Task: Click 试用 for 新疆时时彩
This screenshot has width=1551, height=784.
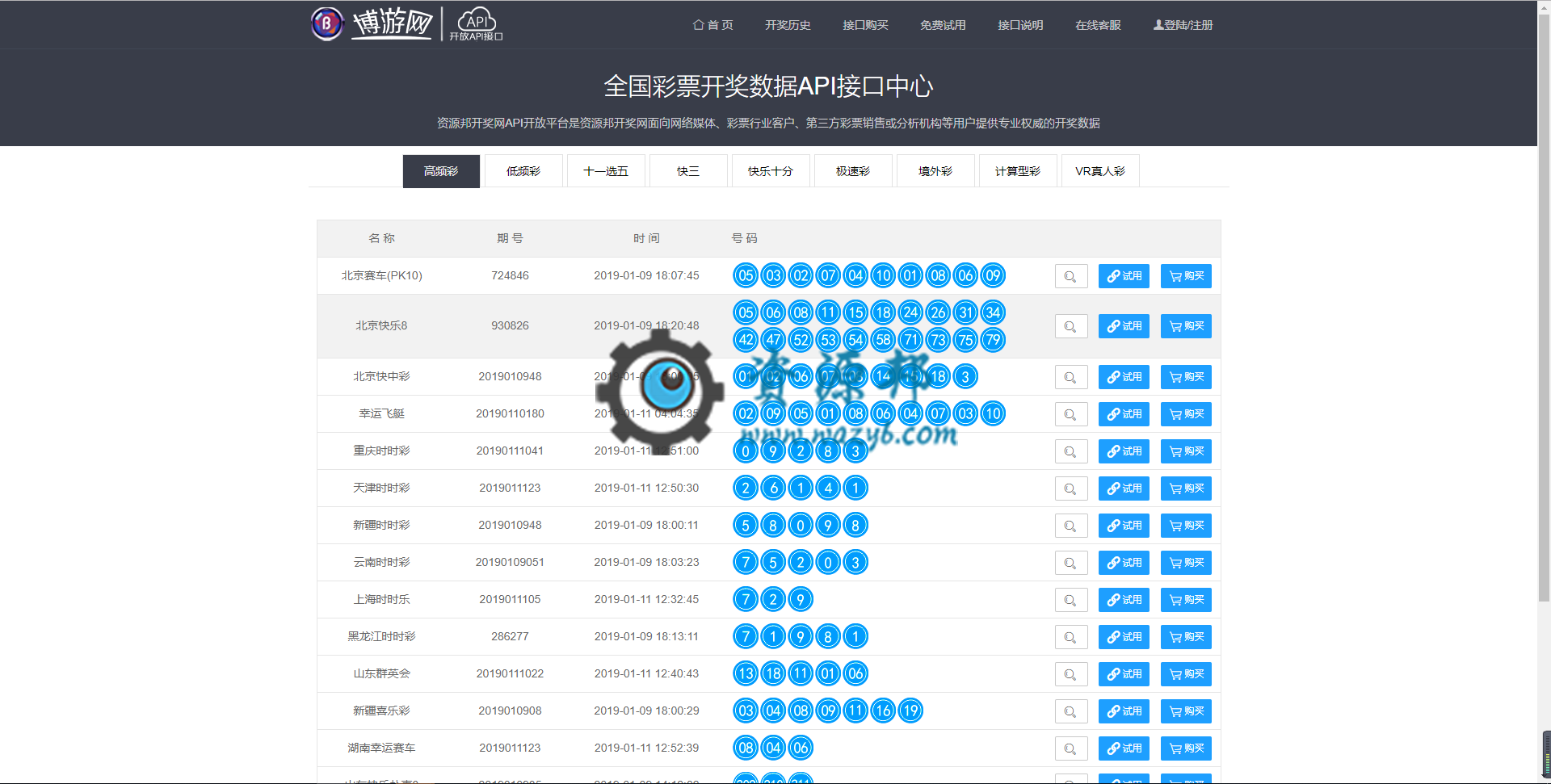Action: 1124,526
